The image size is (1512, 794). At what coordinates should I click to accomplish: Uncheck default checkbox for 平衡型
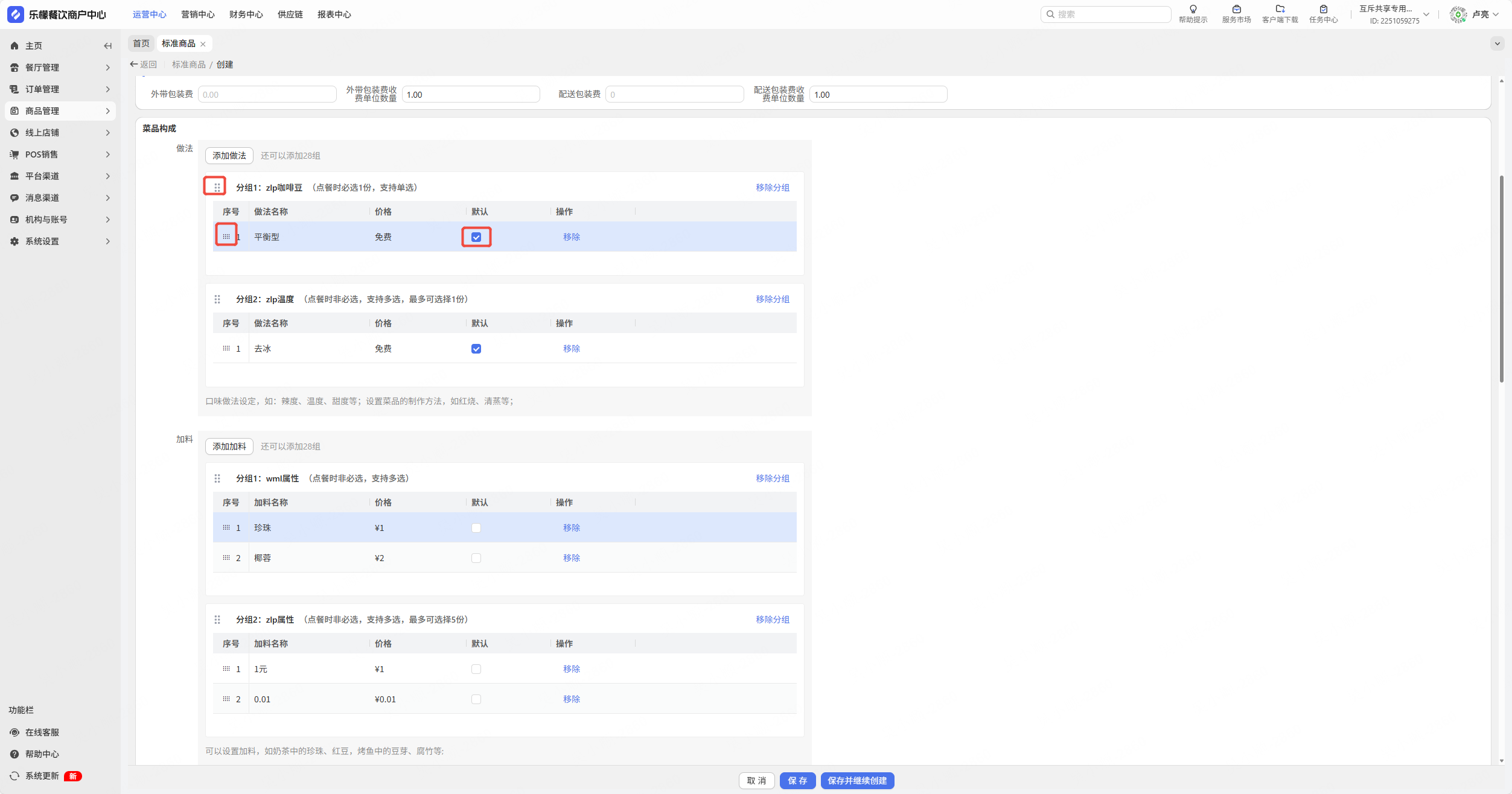(x=476, y=237)
